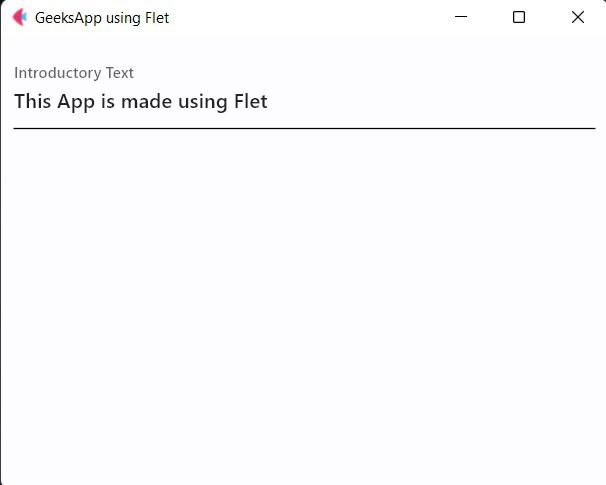Click the "Introductory Text" field label
Image resolution: width=606 pixels, height=485 pixels.
[74, 73]
